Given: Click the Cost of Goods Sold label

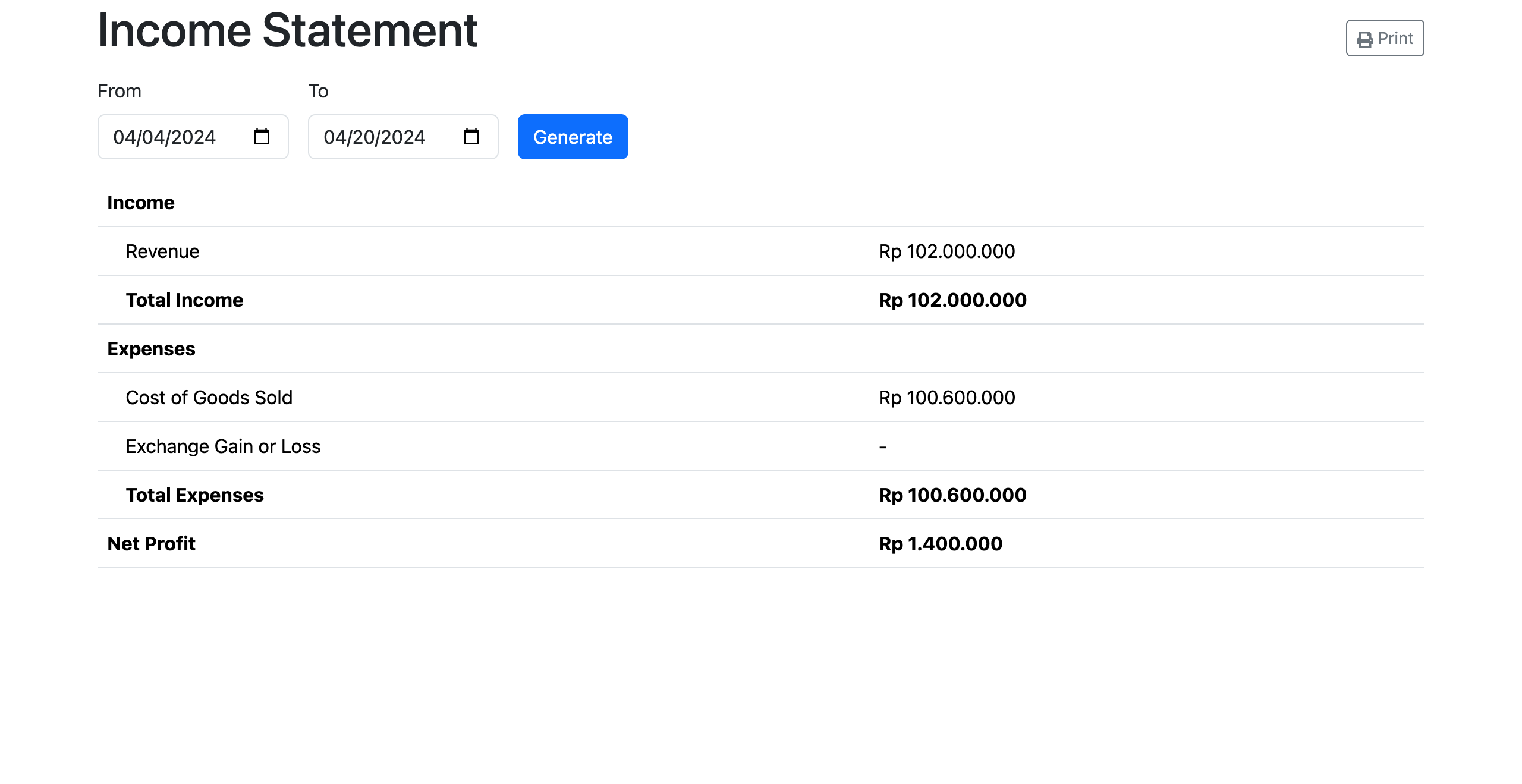Looking at the screenshot, I should point(209,398).
